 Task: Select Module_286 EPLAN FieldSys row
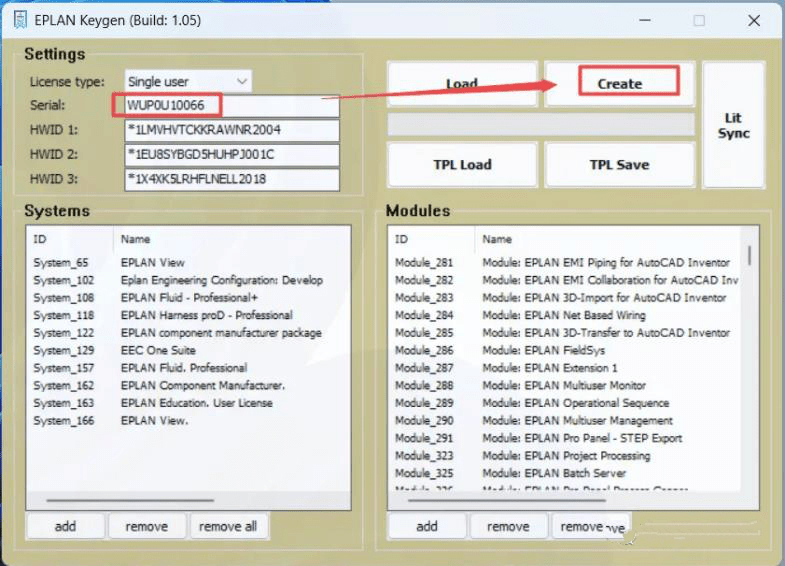point(566,350)
